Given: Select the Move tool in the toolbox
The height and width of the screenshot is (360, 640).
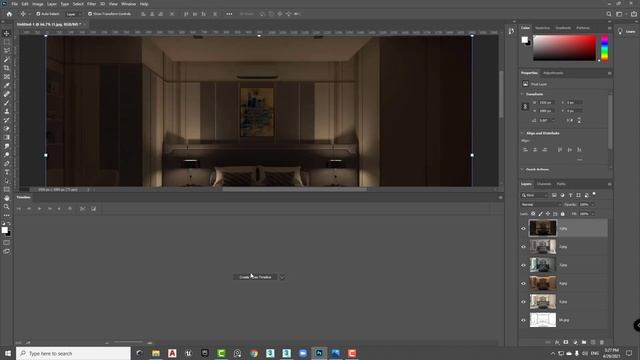Looking at the screenshot, I should pyautogui.click(x=7, y=33).
